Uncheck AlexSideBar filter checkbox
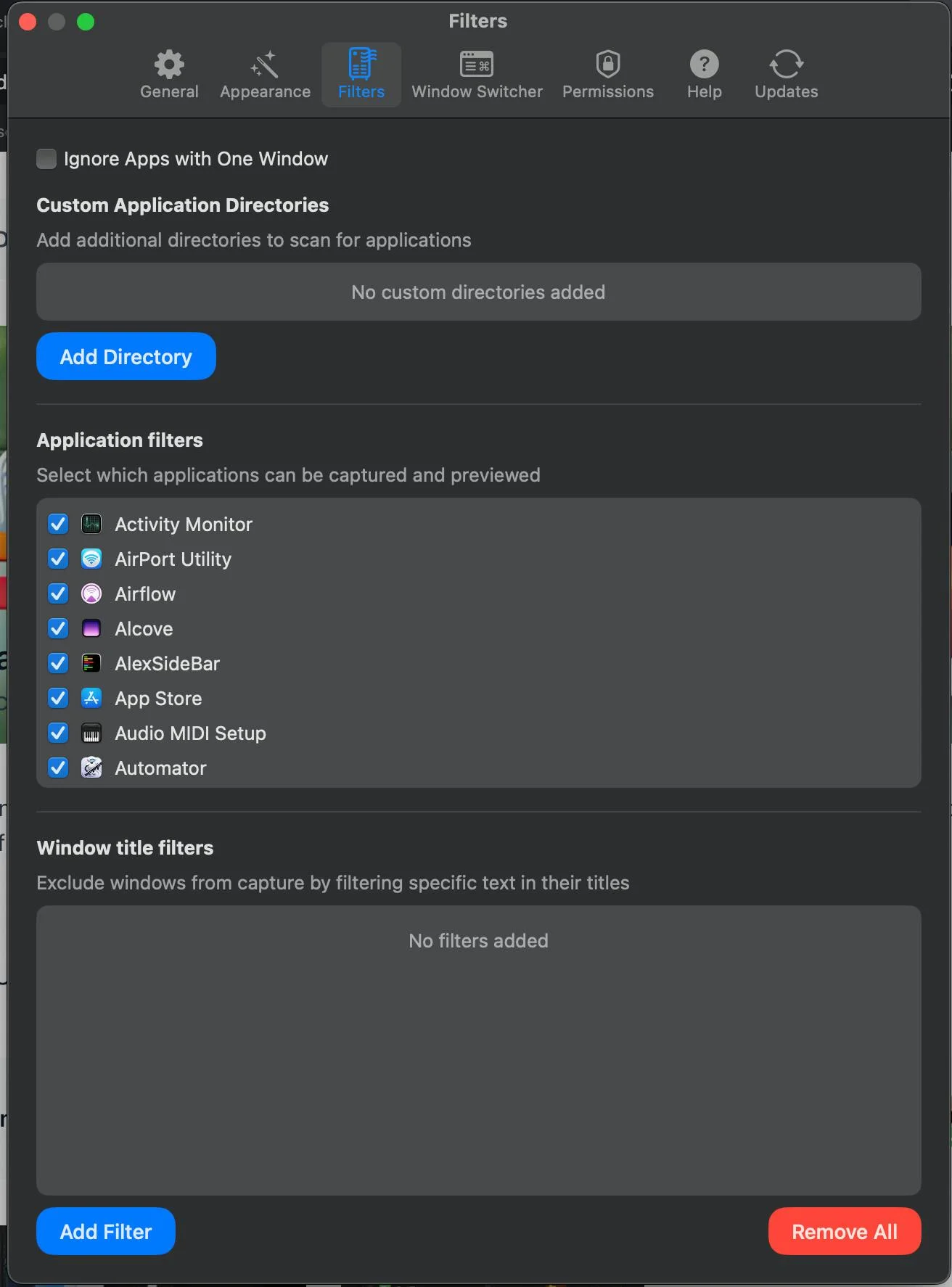 58,663
